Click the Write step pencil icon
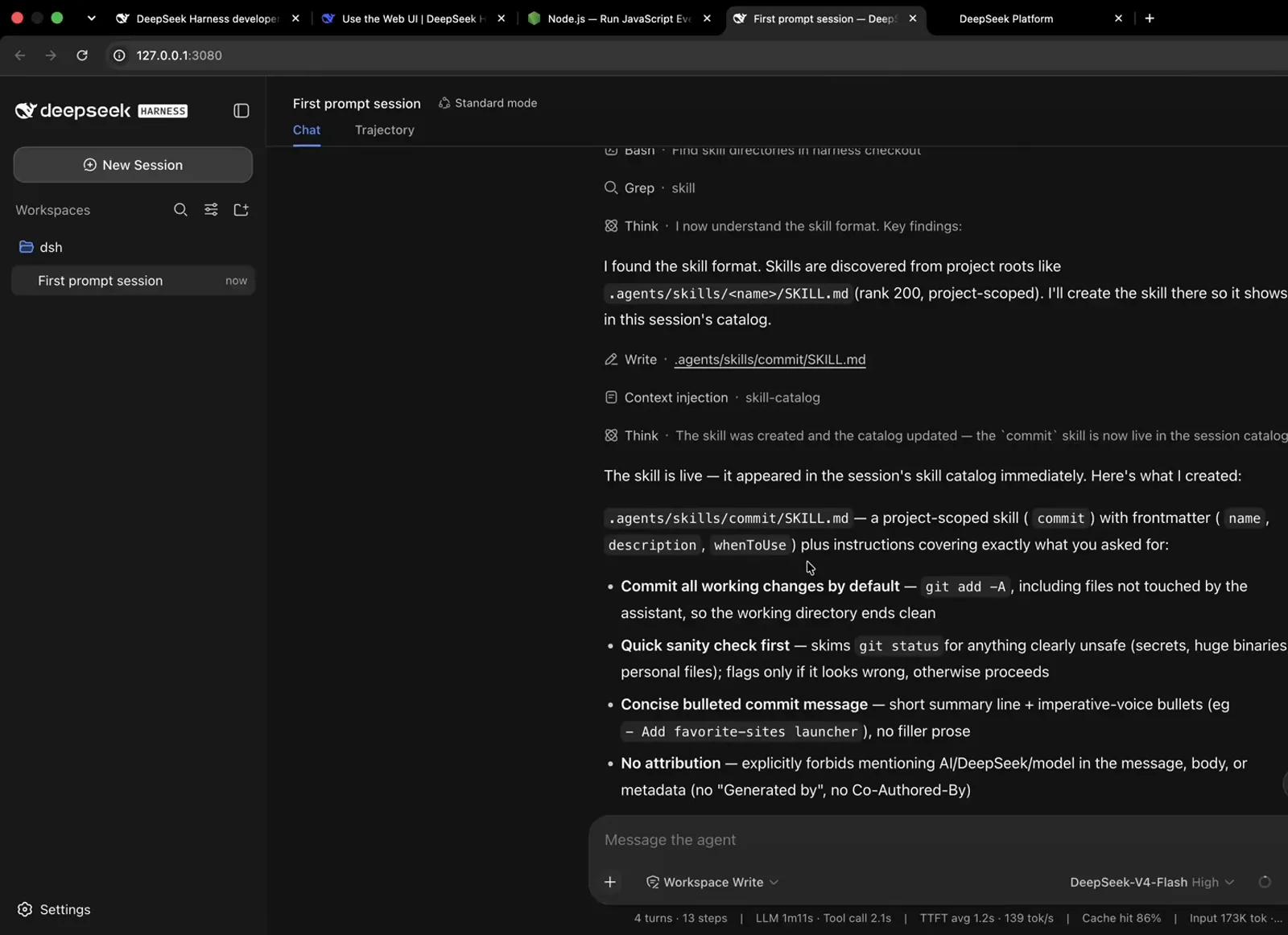1288x935 pixels. pos(611,360)
